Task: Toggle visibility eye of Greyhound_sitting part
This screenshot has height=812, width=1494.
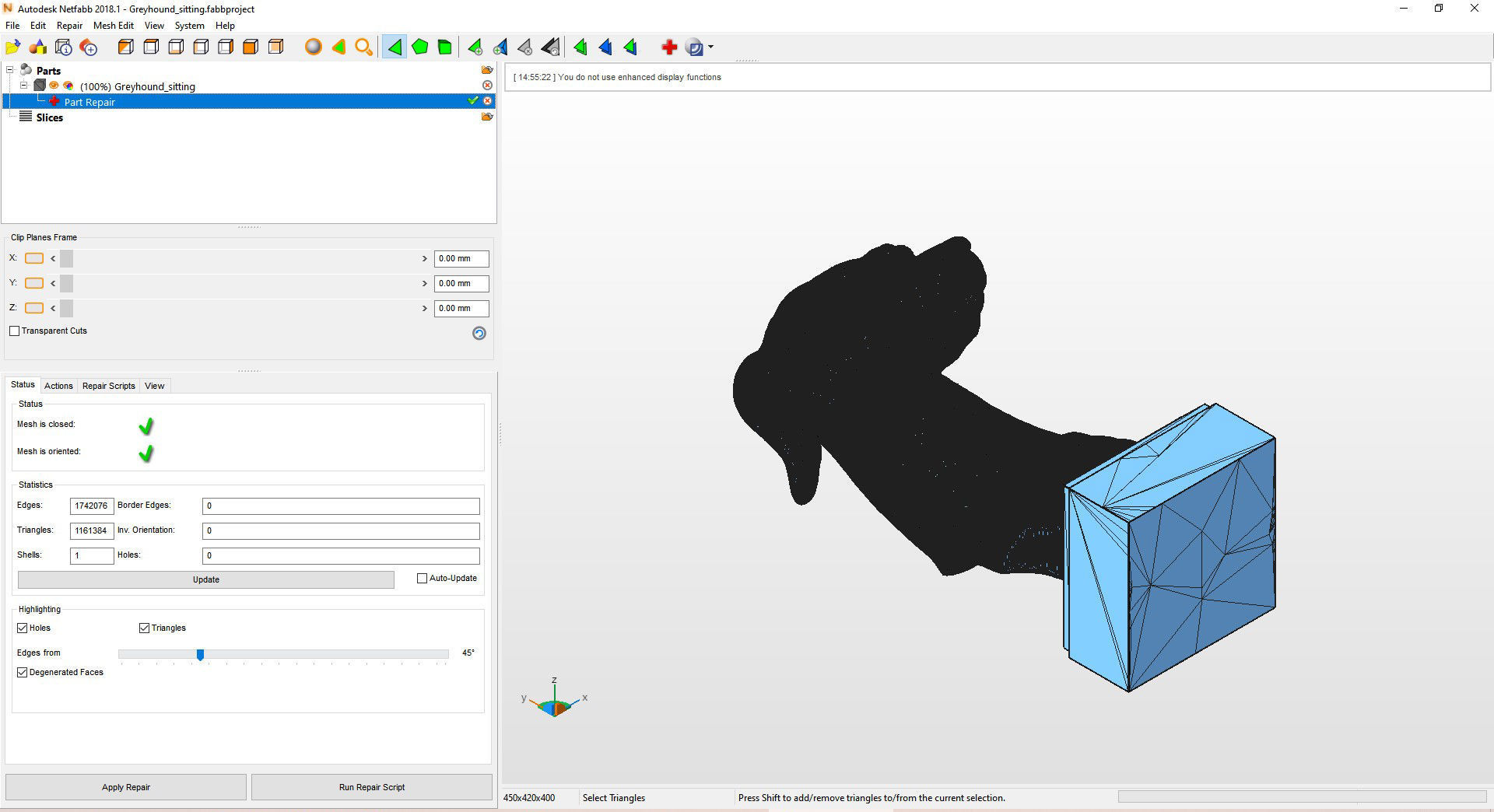Action: (54, 86)
